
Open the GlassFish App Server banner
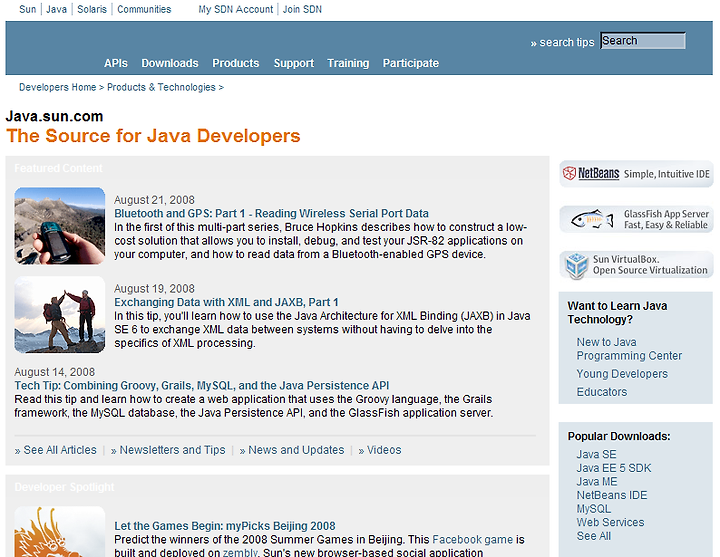click(x=636, y=219)
